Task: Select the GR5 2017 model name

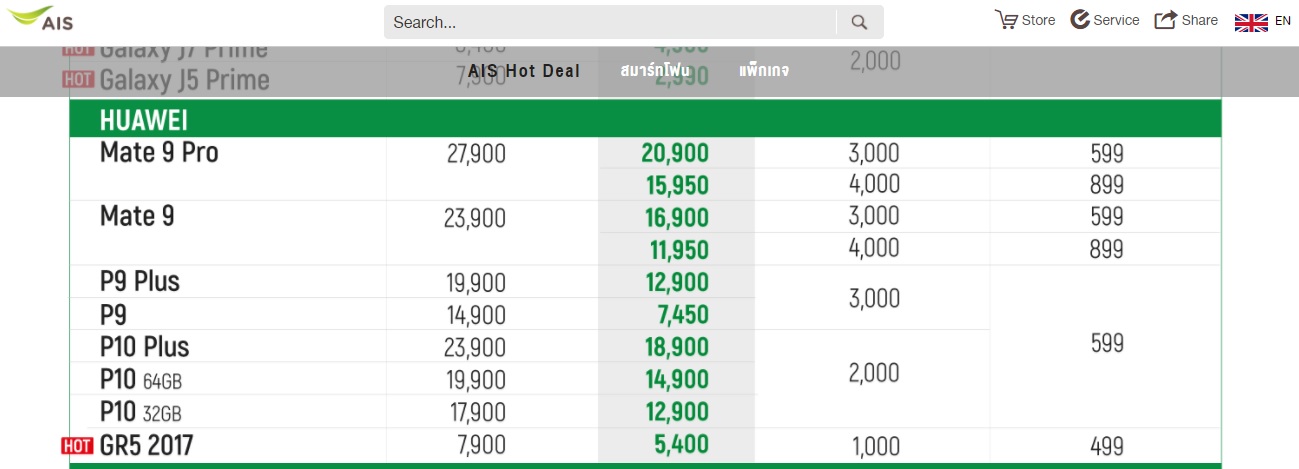Action: (147, 445)
